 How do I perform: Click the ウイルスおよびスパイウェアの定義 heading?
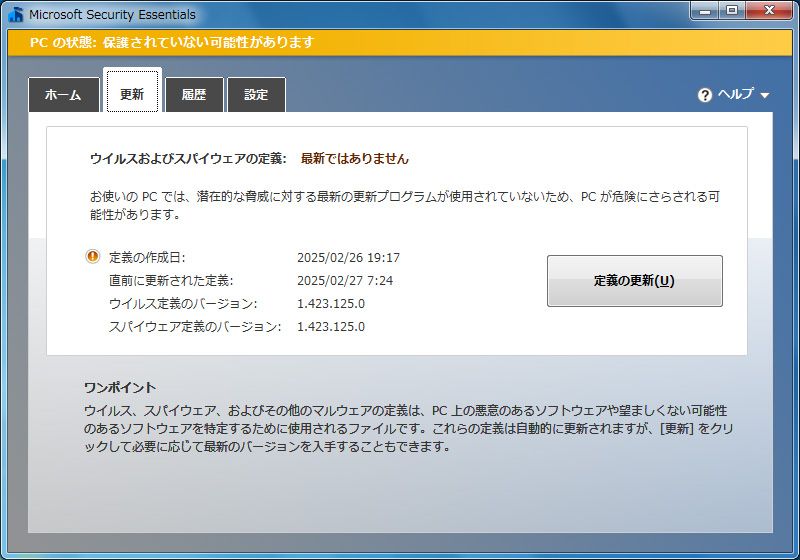point(188,159)
